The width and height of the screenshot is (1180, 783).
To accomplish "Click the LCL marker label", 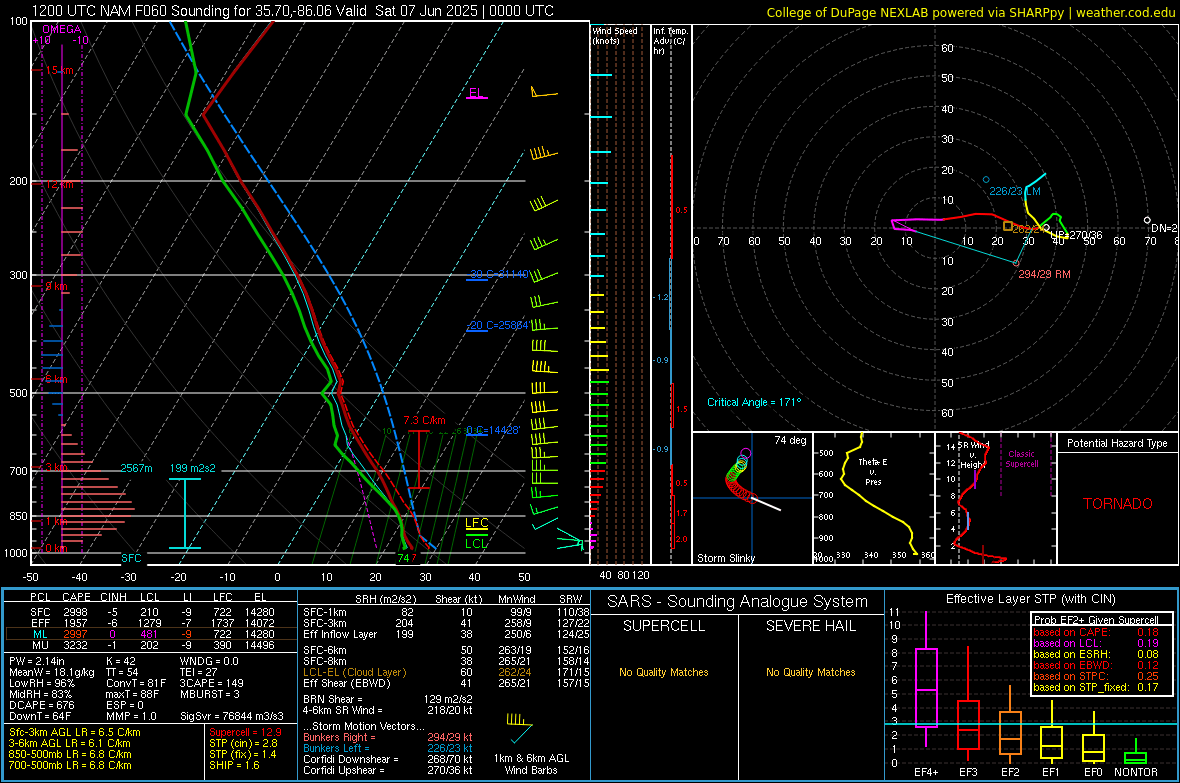I will pos(476,543).
